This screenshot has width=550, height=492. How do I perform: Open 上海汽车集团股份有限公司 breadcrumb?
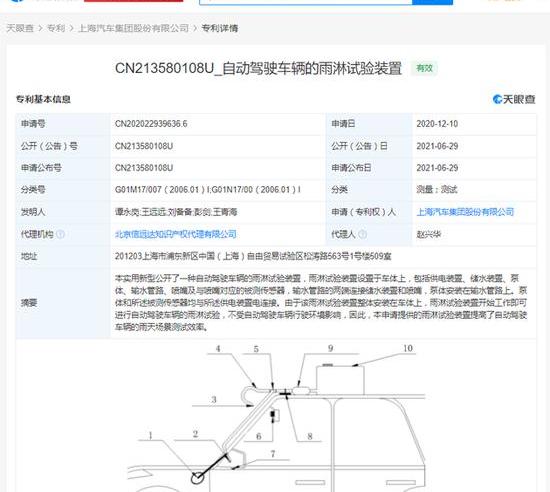click(134, 28)
